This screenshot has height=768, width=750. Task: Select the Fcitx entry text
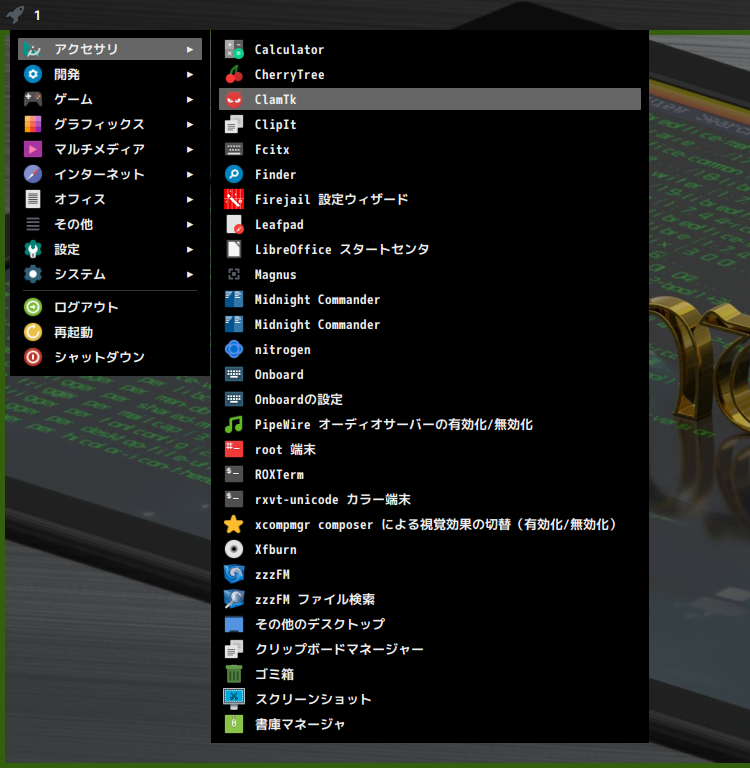[272, 149]
